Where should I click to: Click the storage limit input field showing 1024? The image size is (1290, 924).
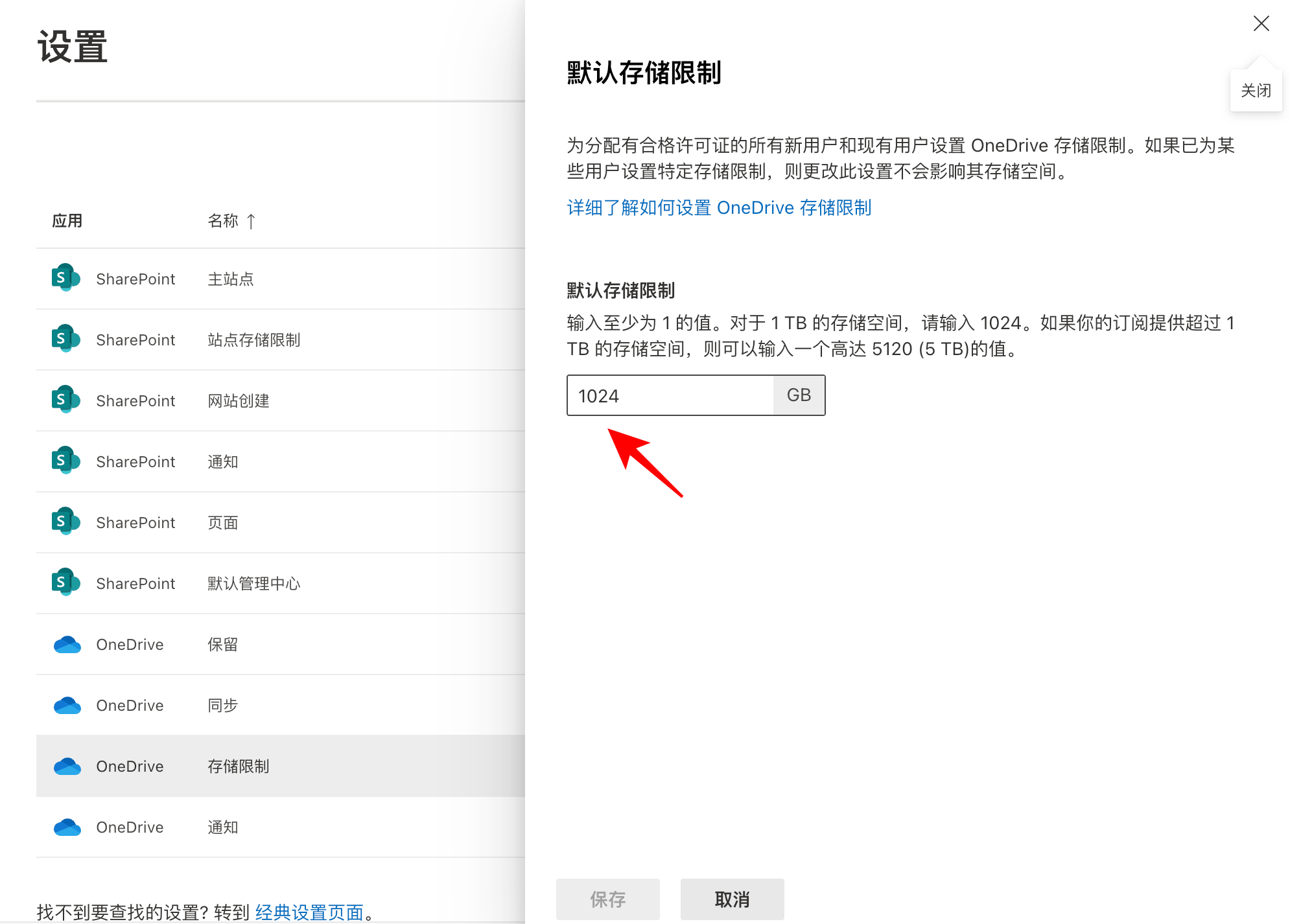tap(670, 395)
